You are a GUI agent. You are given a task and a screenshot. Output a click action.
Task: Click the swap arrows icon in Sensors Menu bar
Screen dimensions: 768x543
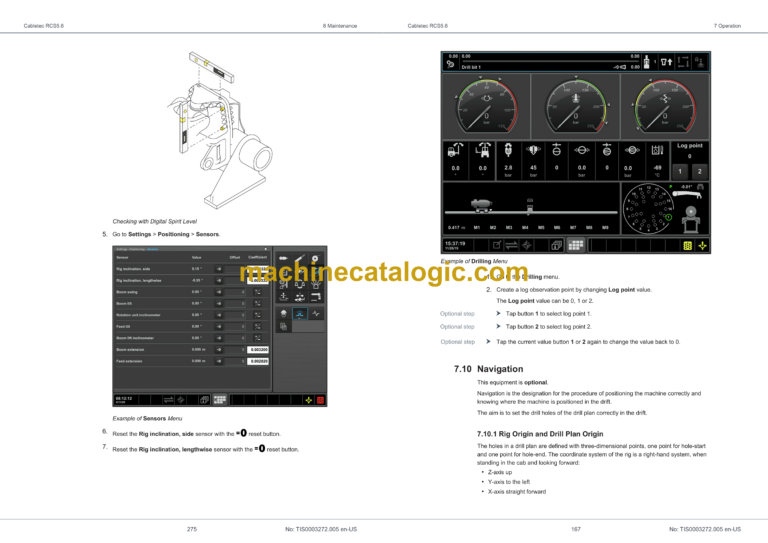tap(168, 400)
